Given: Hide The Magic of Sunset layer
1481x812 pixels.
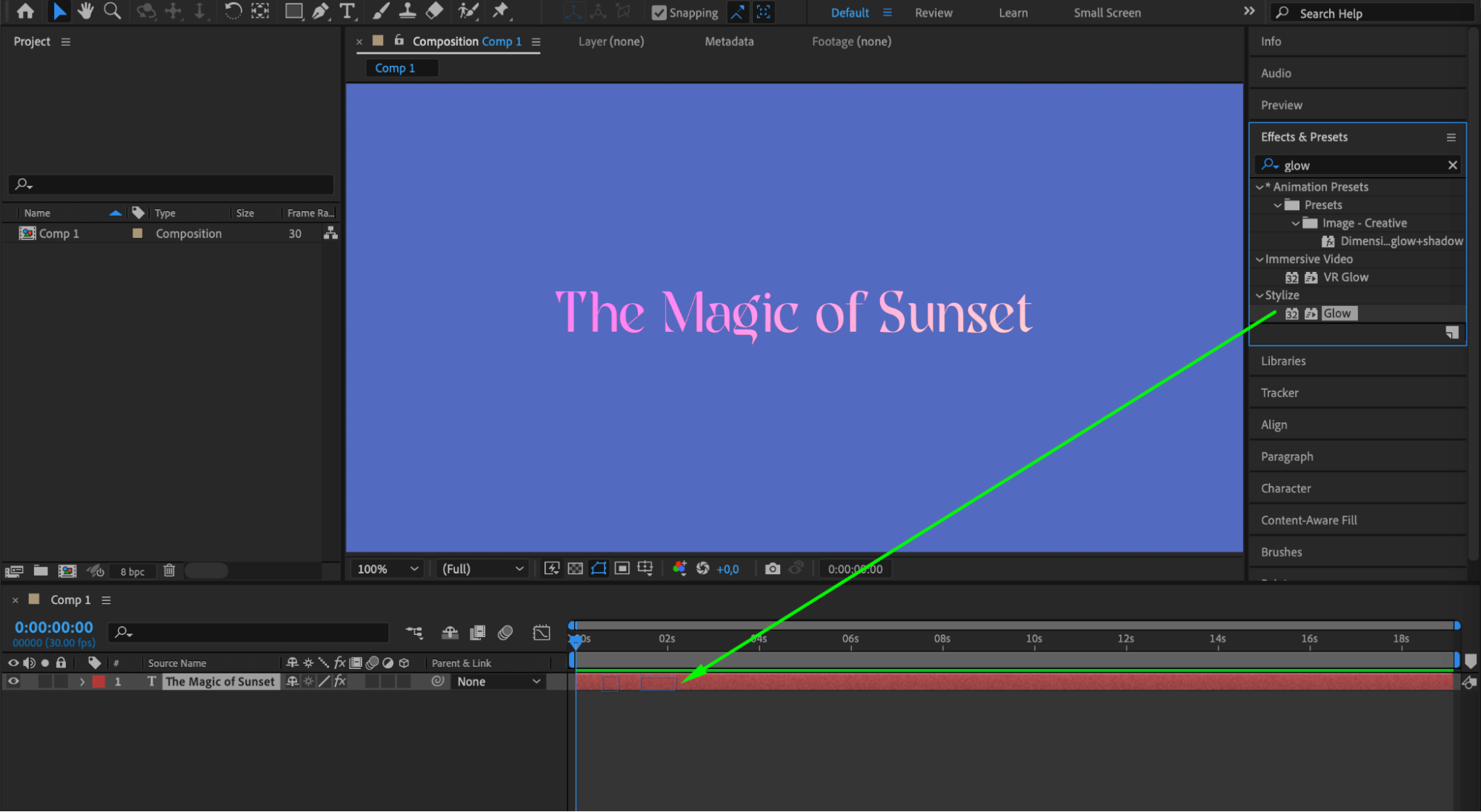Looking at the screenshot, I should pyautogui.click(x=13, y=681).
